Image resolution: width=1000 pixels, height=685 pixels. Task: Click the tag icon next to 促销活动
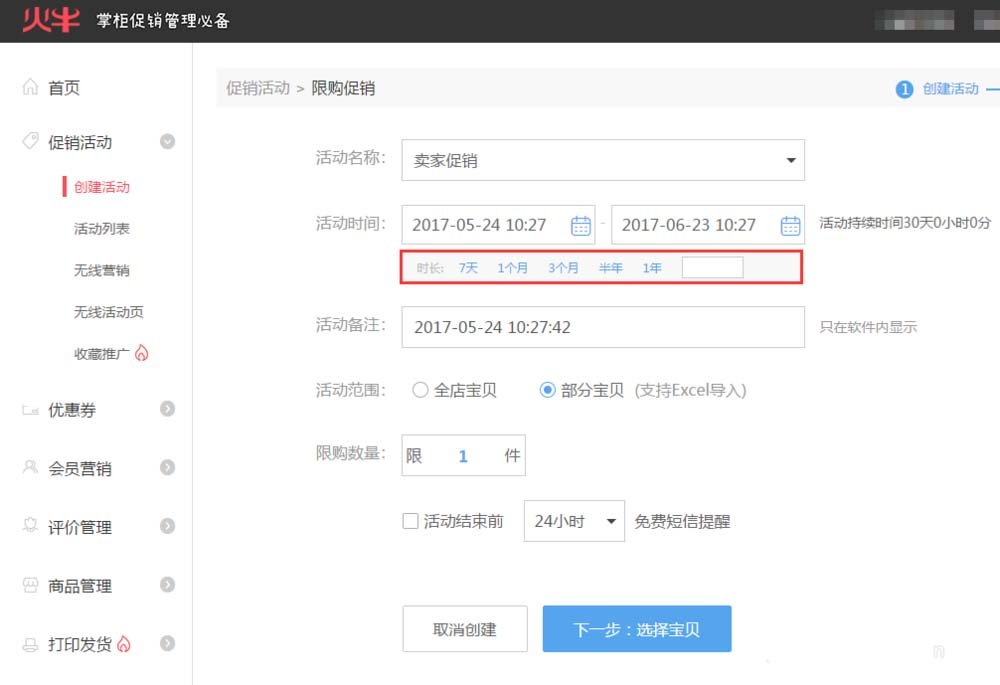[x=31, y=141]
